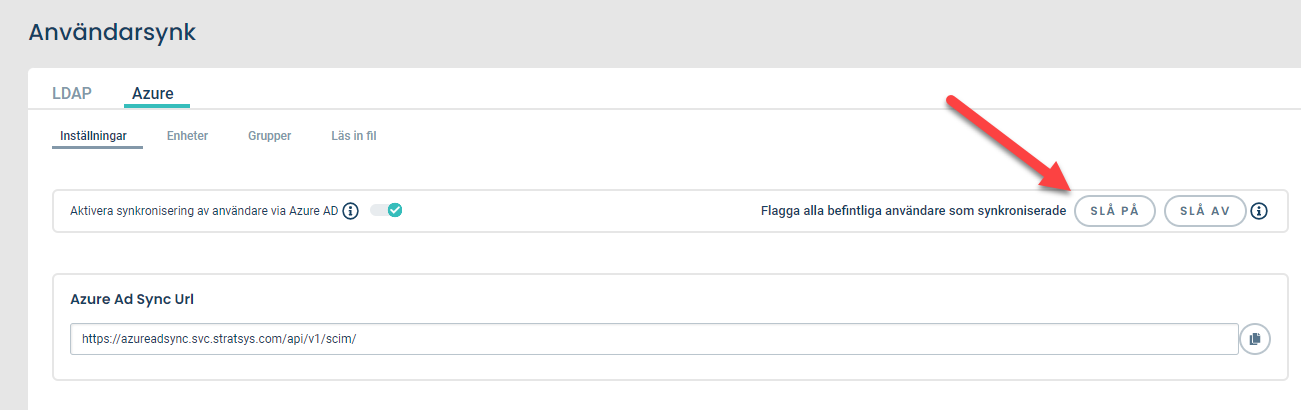The width and height of the screenshot is (1301, 410).
Task: Select the Azure tab
Action: [153, 94]
